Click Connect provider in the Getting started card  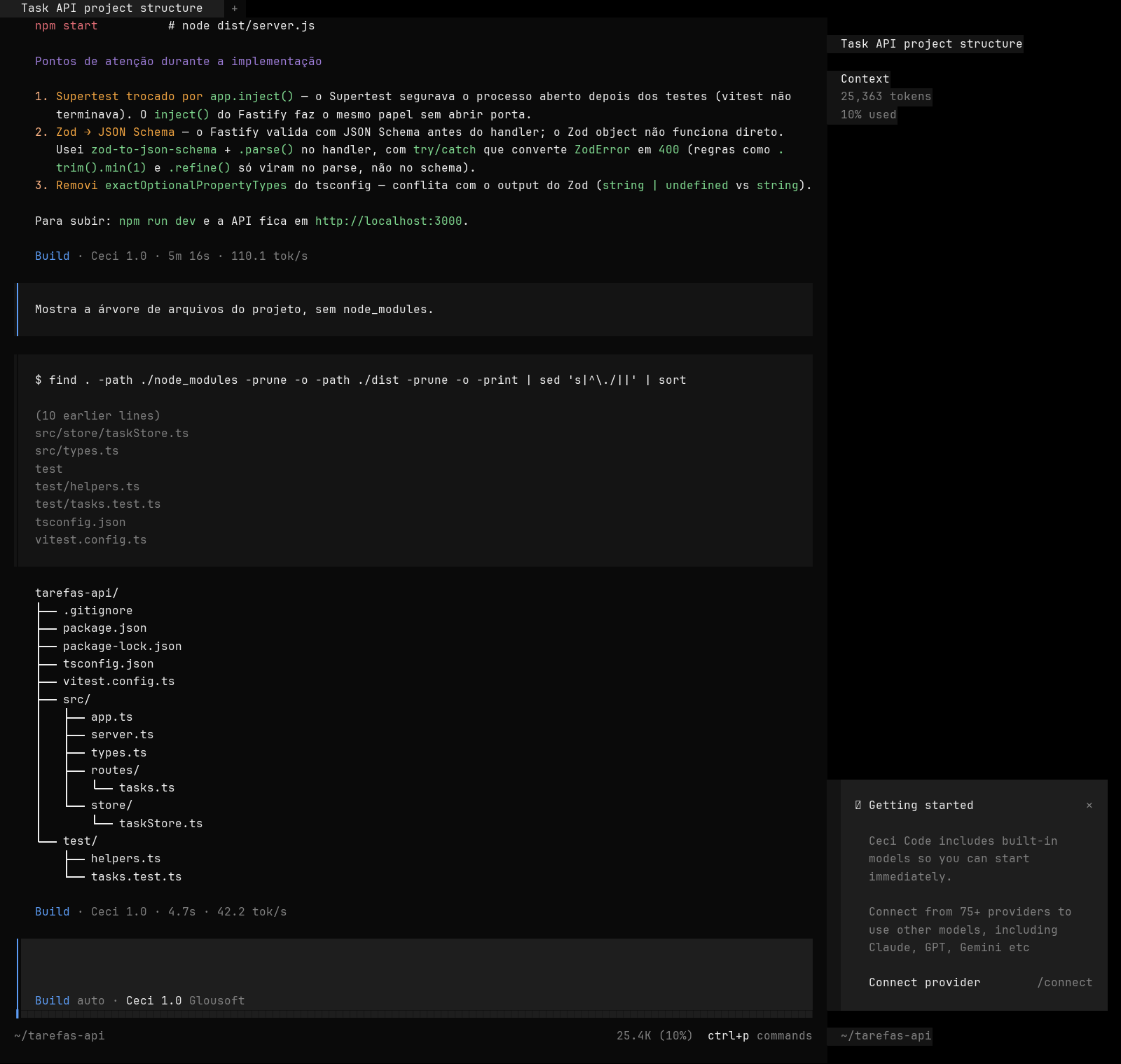tap(924, 983)
